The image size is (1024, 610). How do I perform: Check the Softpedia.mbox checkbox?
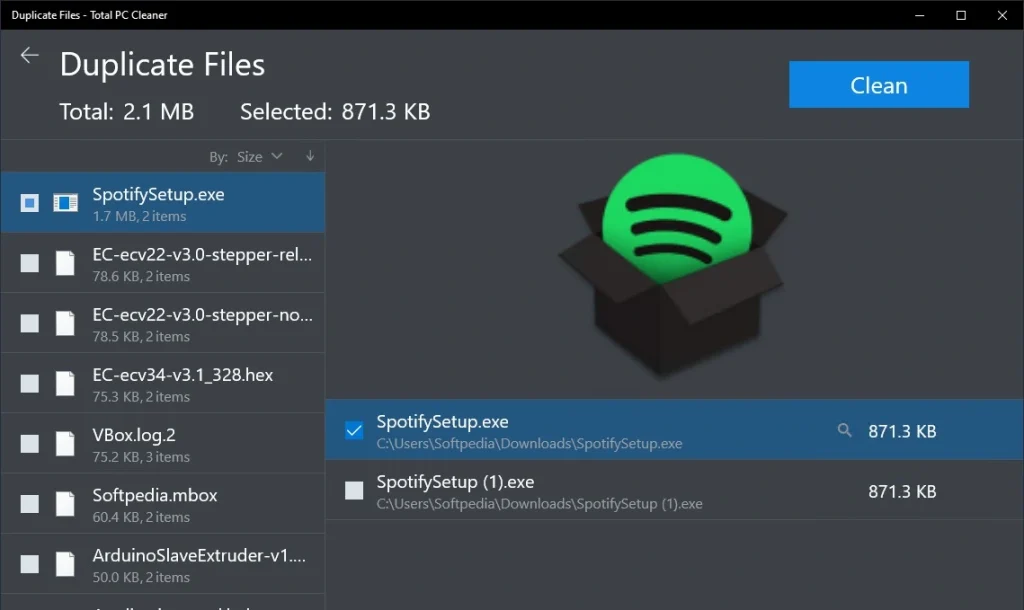(29, 504)
